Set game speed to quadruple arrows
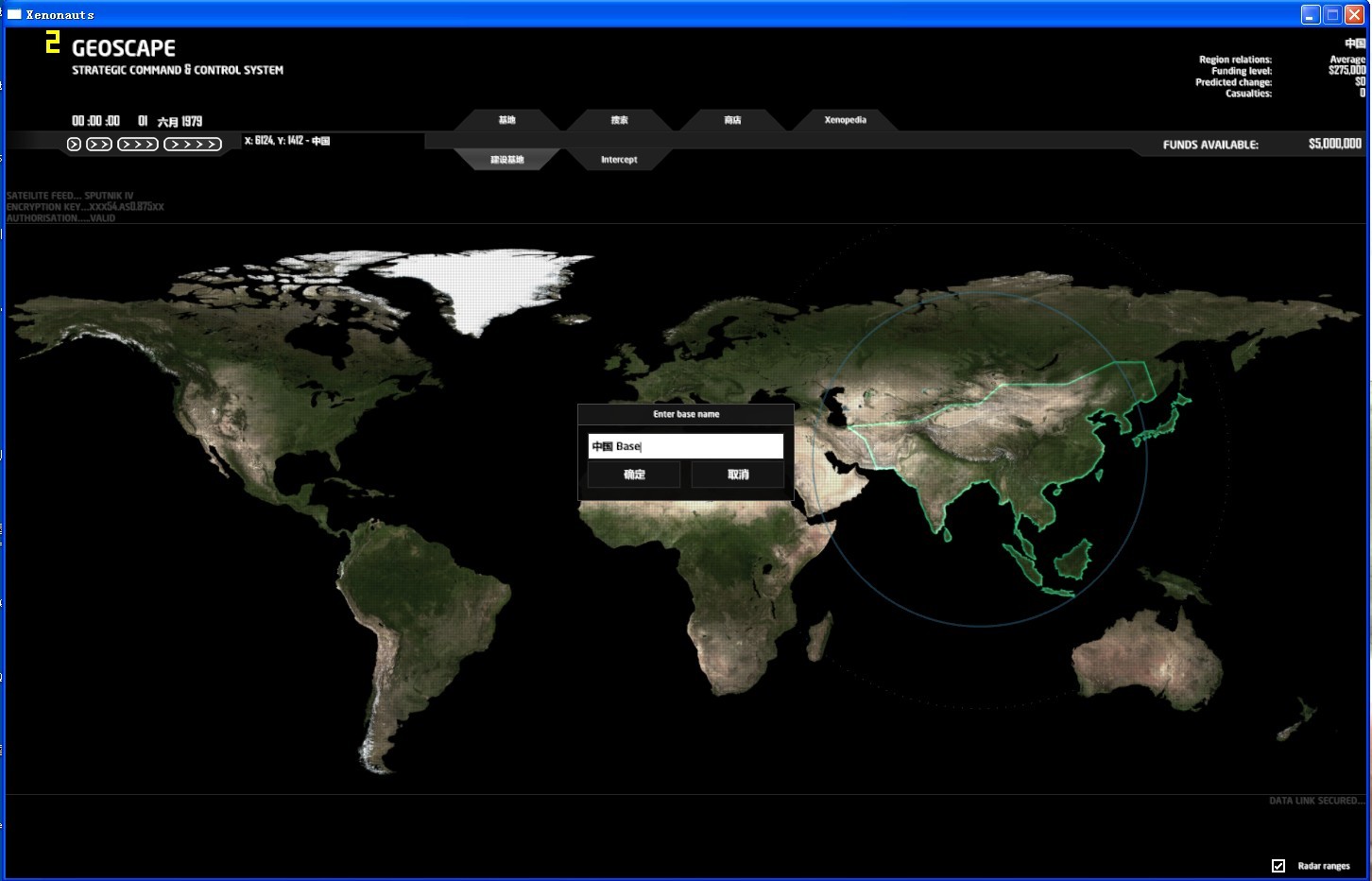 [x=193, y=144]
